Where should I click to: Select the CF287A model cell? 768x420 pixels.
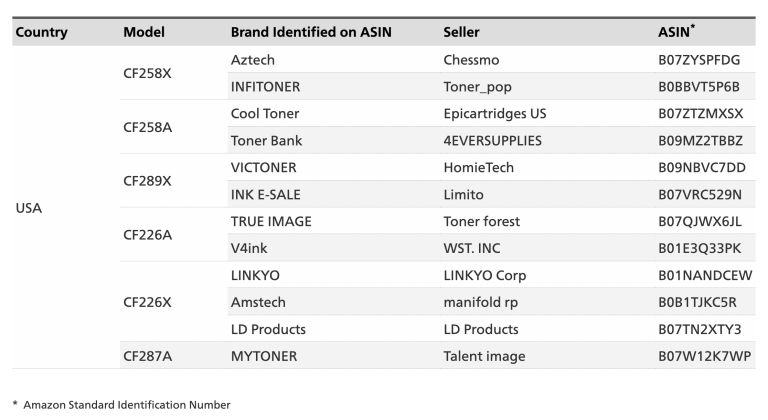click(147, 355)
